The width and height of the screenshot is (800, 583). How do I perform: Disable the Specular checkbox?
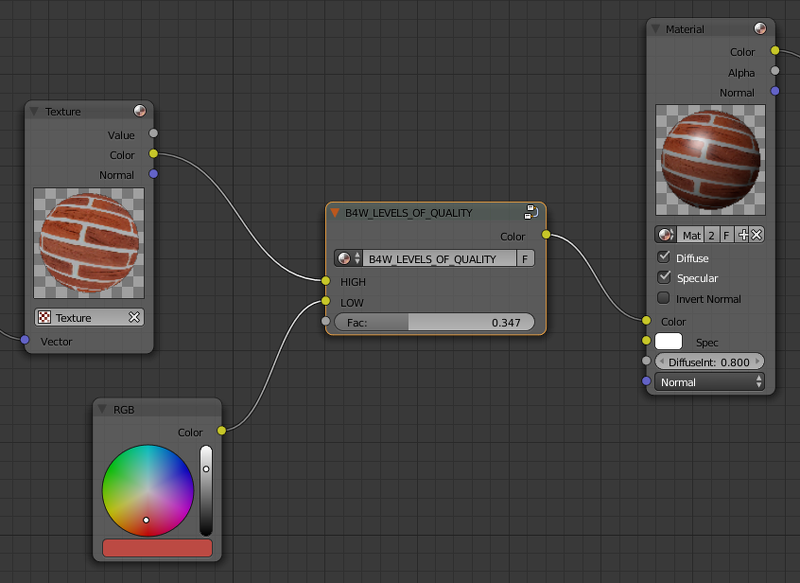(x=664, y=277)
